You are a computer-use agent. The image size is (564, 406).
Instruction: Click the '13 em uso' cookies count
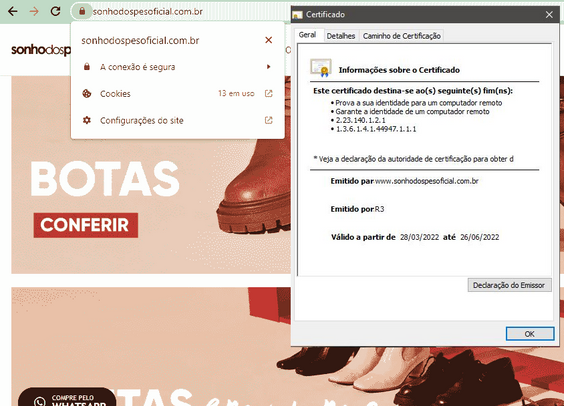(x=236, y=93)
